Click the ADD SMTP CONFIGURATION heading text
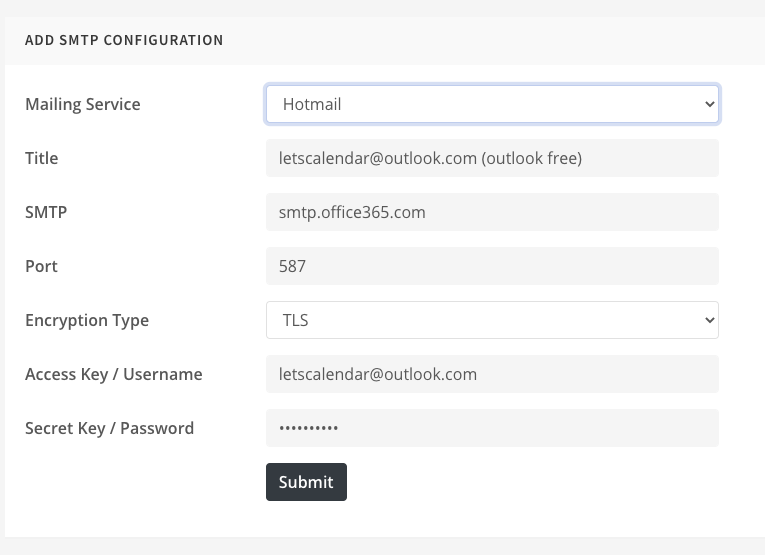765x555 pixels. 124,40
